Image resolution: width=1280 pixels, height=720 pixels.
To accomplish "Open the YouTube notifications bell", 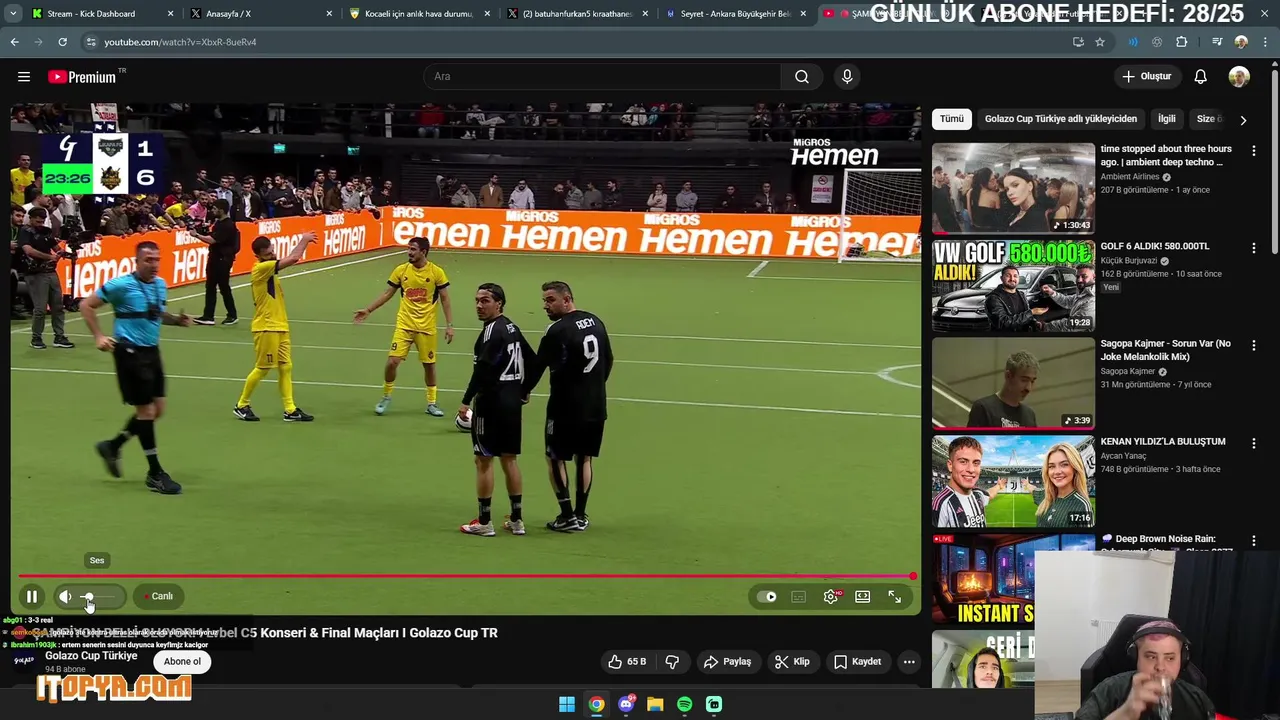I will 1200,77.
